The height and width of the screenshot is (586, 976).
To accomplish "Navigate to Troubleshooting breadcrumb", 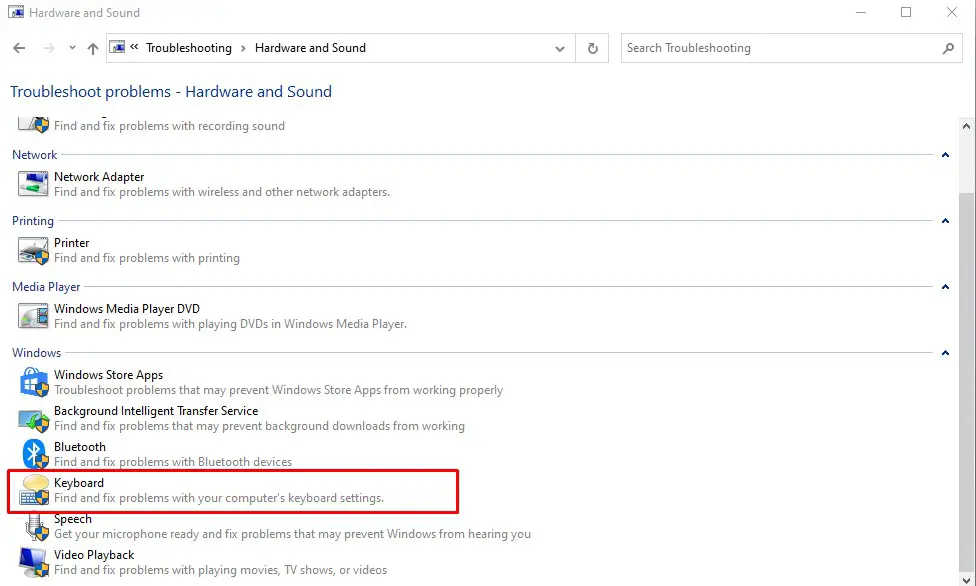I will (189, 48).
